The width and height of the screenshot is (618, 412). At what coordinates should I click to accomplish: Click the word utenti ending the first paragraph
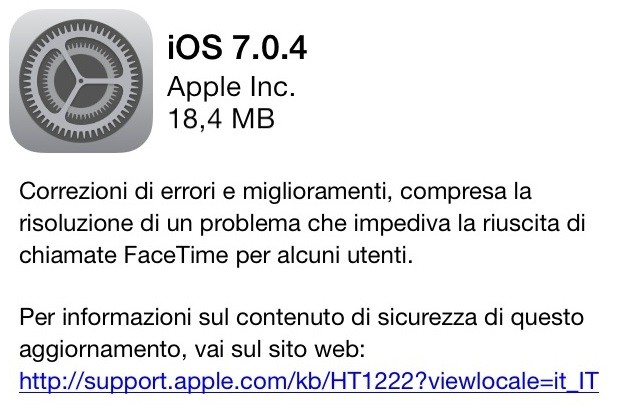(380, 255)
